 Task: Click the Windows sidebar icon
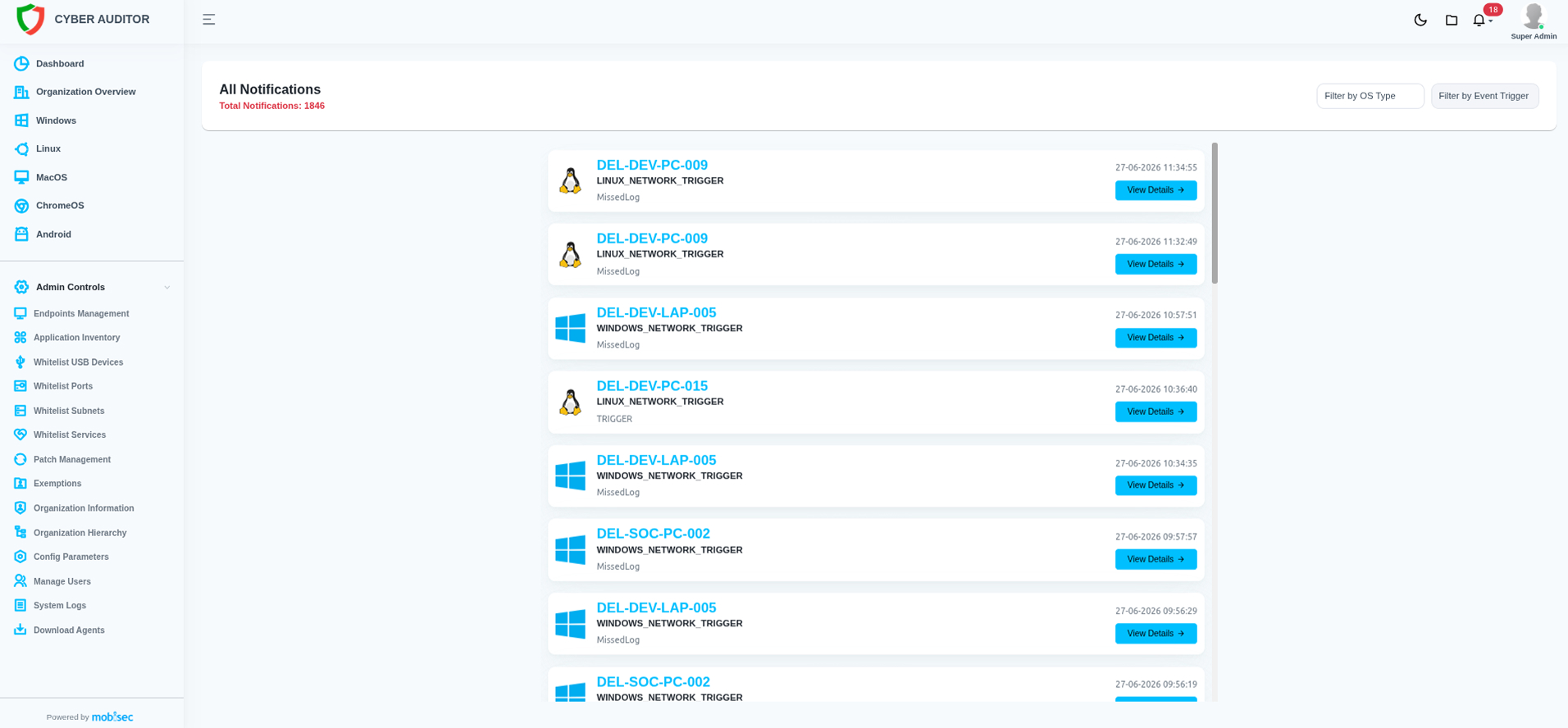point(21,121)
